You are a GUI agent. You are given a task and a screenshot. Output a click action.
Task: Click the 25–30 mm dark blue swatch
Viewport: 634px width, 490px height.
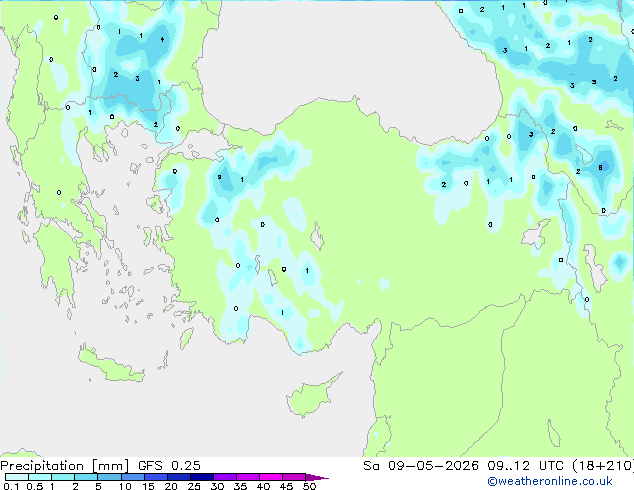202,477
